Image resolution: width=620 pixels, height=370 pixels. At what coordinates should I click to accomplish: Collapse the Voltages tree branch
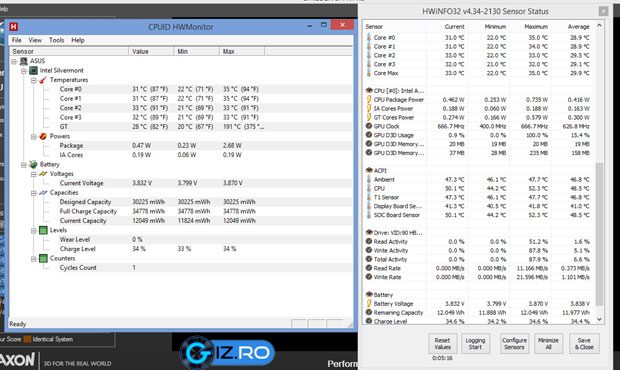pos(34,174)
